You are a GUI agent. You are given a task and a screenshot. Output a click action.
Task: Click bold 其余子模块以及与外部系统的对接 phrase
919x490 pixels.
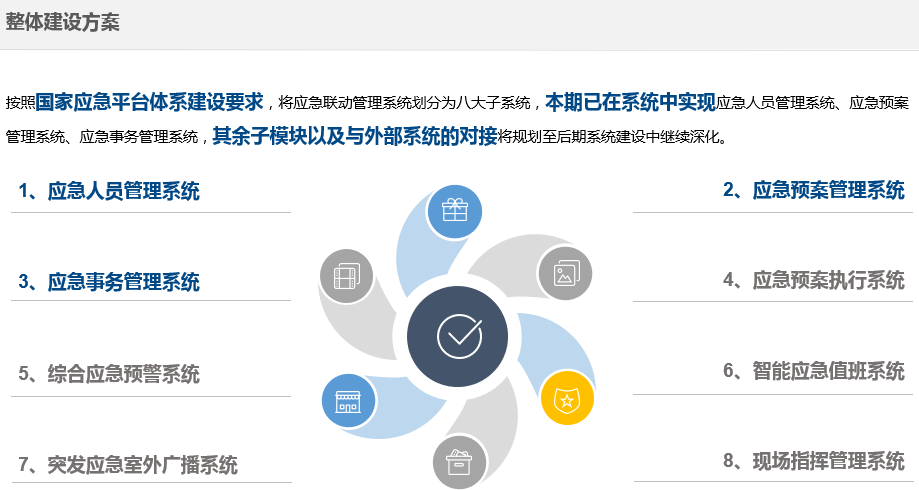click(x=355, y=136)
